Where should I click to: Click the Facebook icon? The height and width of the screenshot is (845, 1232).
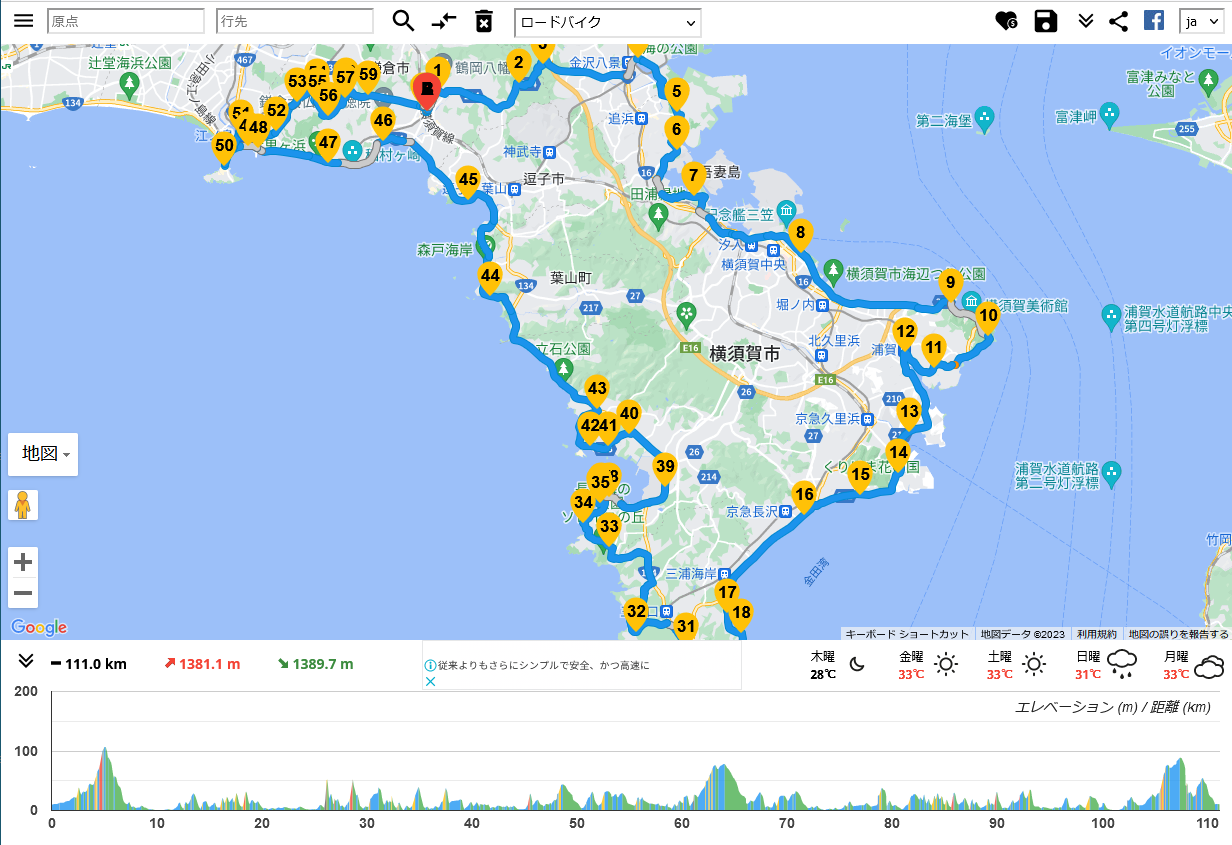pyautogui.click(x=1154, y=21)
